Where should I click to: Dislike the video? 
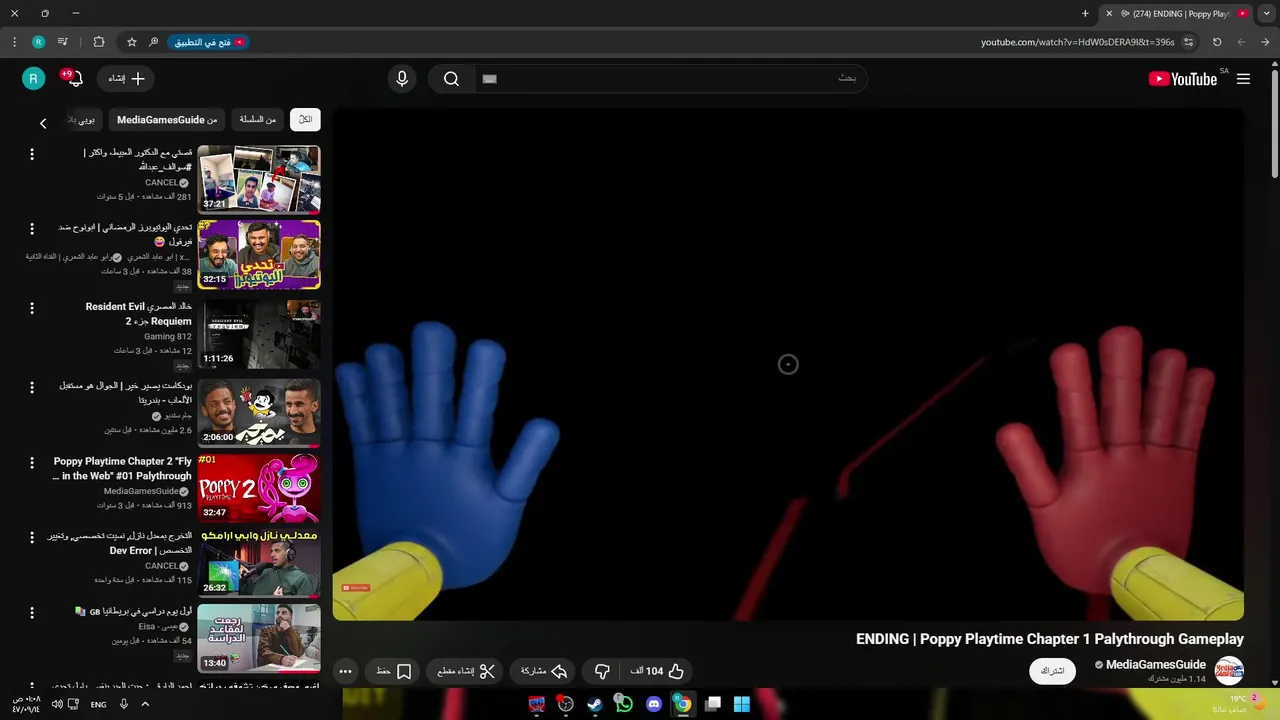(x=602, y=671)
